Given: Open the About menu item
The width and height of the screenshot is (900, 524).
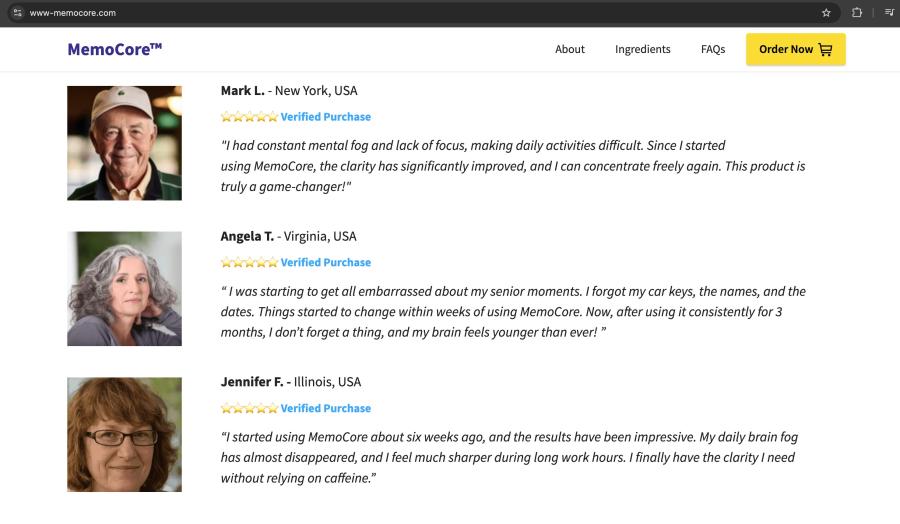Looking at the screenshot, I should 570,49.
